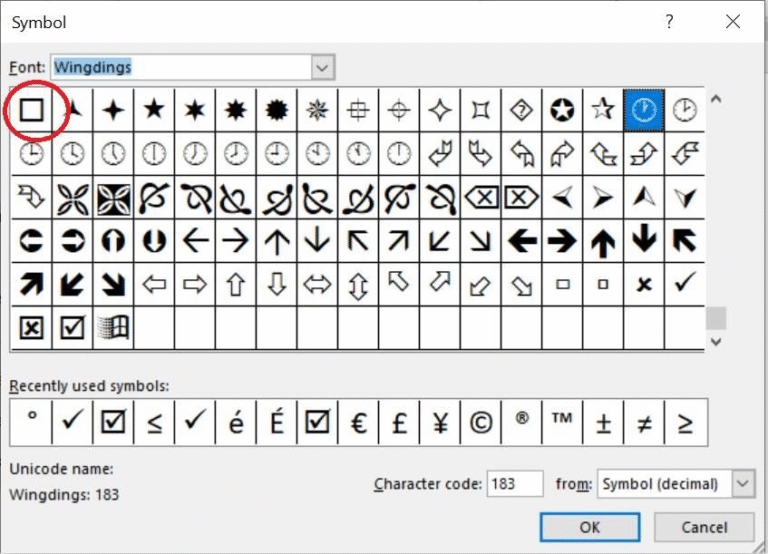The width and height of the screenshot is (768, 554).
Task: Insert recently used pound sign
Action: coord(399,422)
